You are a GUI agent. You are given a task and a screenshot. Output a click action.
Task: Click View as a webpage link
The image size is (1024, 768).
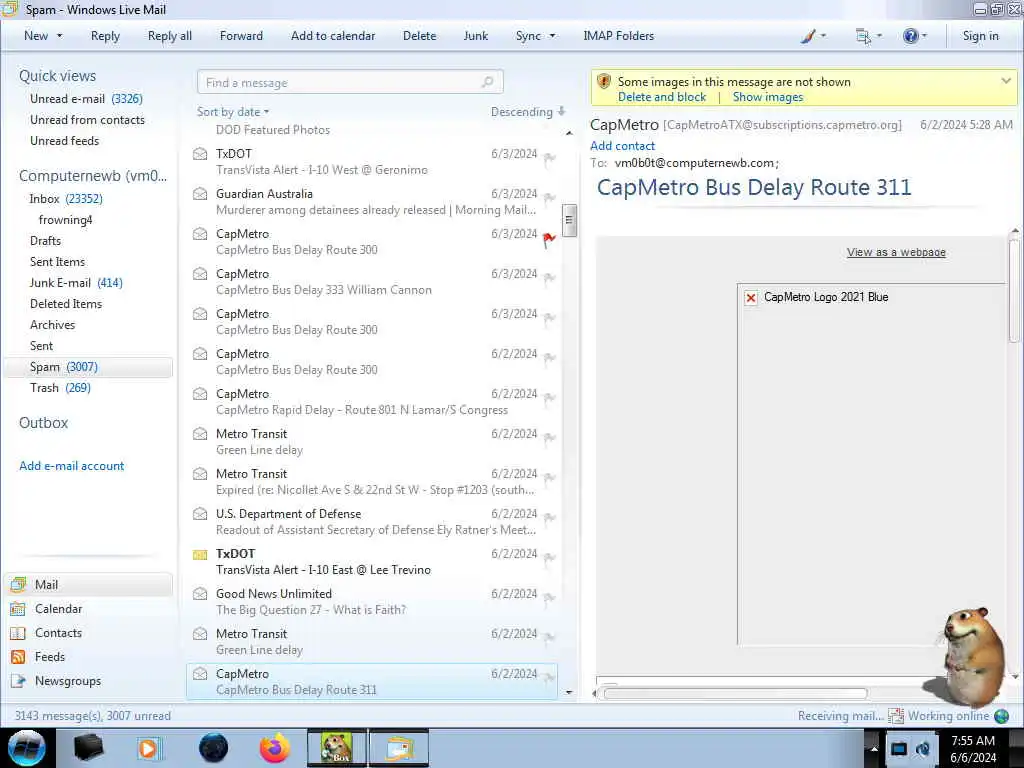tap(896, 252)
